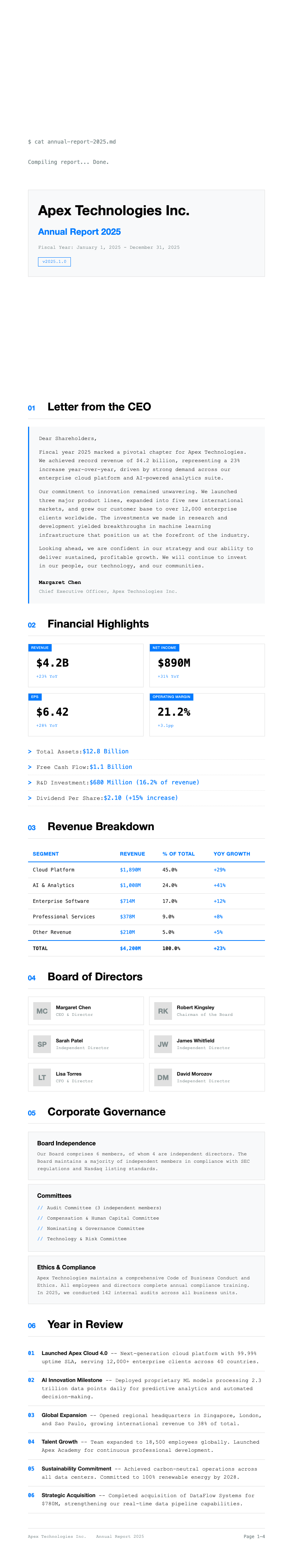Click the Cloud Platform table row label
Viewport: 293px width, 1568px height.
click(54, 870)
